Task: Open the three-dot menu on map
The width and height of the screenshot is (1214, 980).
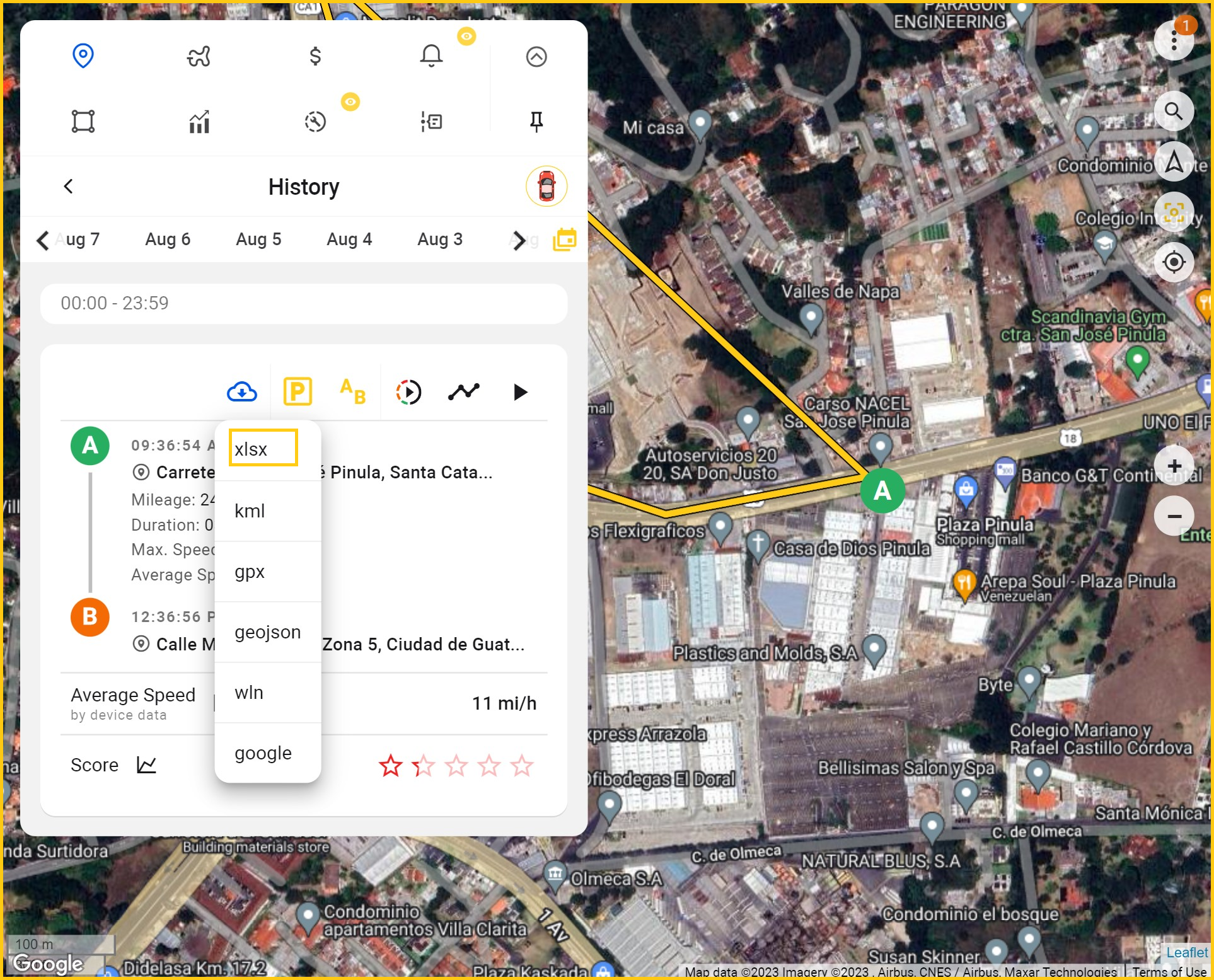Action: click(x=1174, y=40)
